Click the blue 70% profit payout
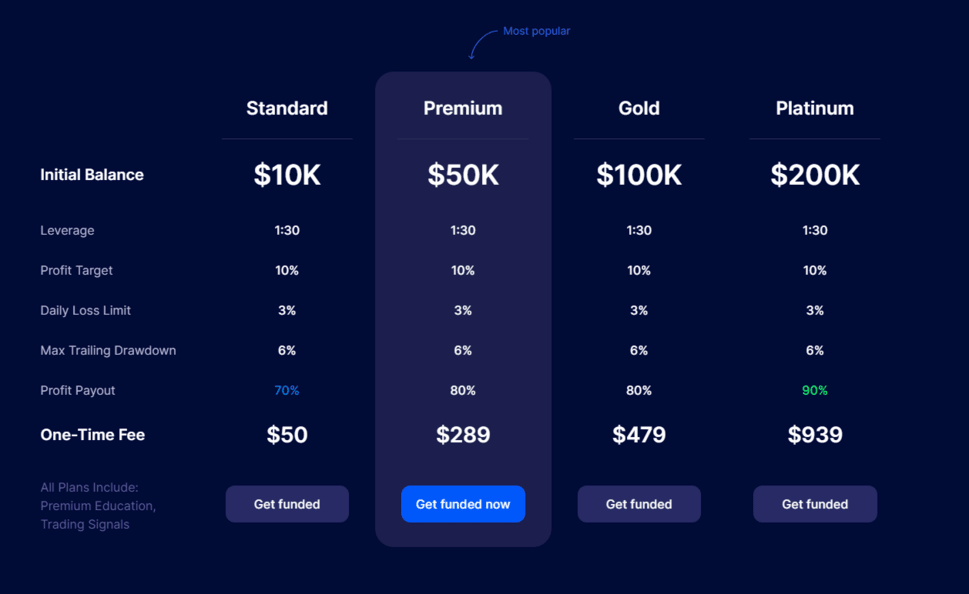 pyautogui.click(x=287, y=390)
